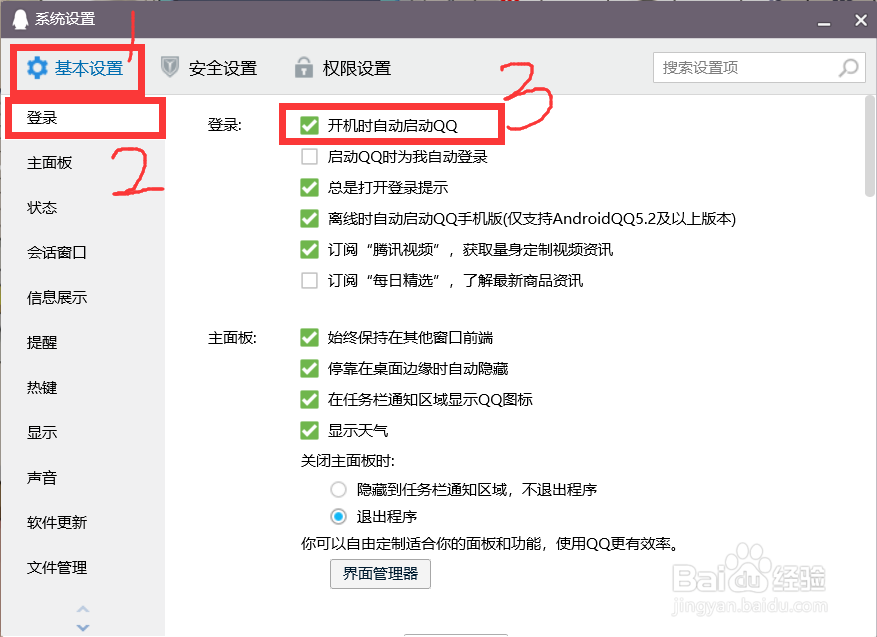Screen dimensions: 877x637
Task: Click the 关闭主面板时: label
Action: [348, 461]
